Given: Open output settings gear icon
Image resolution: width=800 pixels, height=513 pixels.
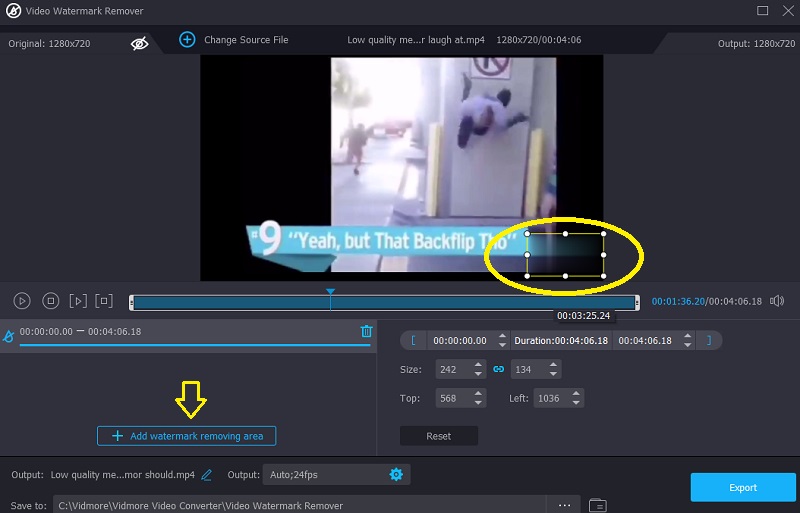Looking at the screenshot, I should pyautogui.click(x=396, y=474).
